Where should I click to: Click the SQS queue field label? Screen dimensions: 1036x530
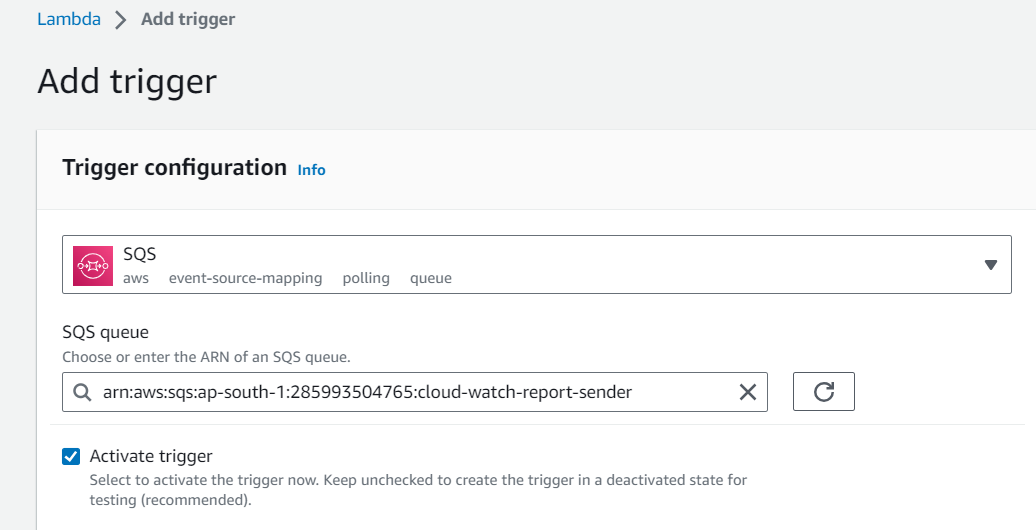[106, 332]
